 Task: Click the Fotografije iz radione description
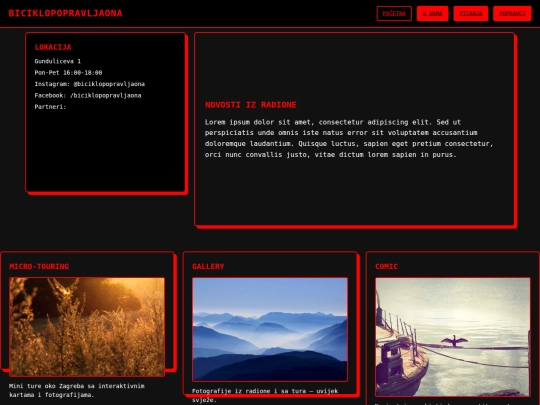tap(265, 395)
